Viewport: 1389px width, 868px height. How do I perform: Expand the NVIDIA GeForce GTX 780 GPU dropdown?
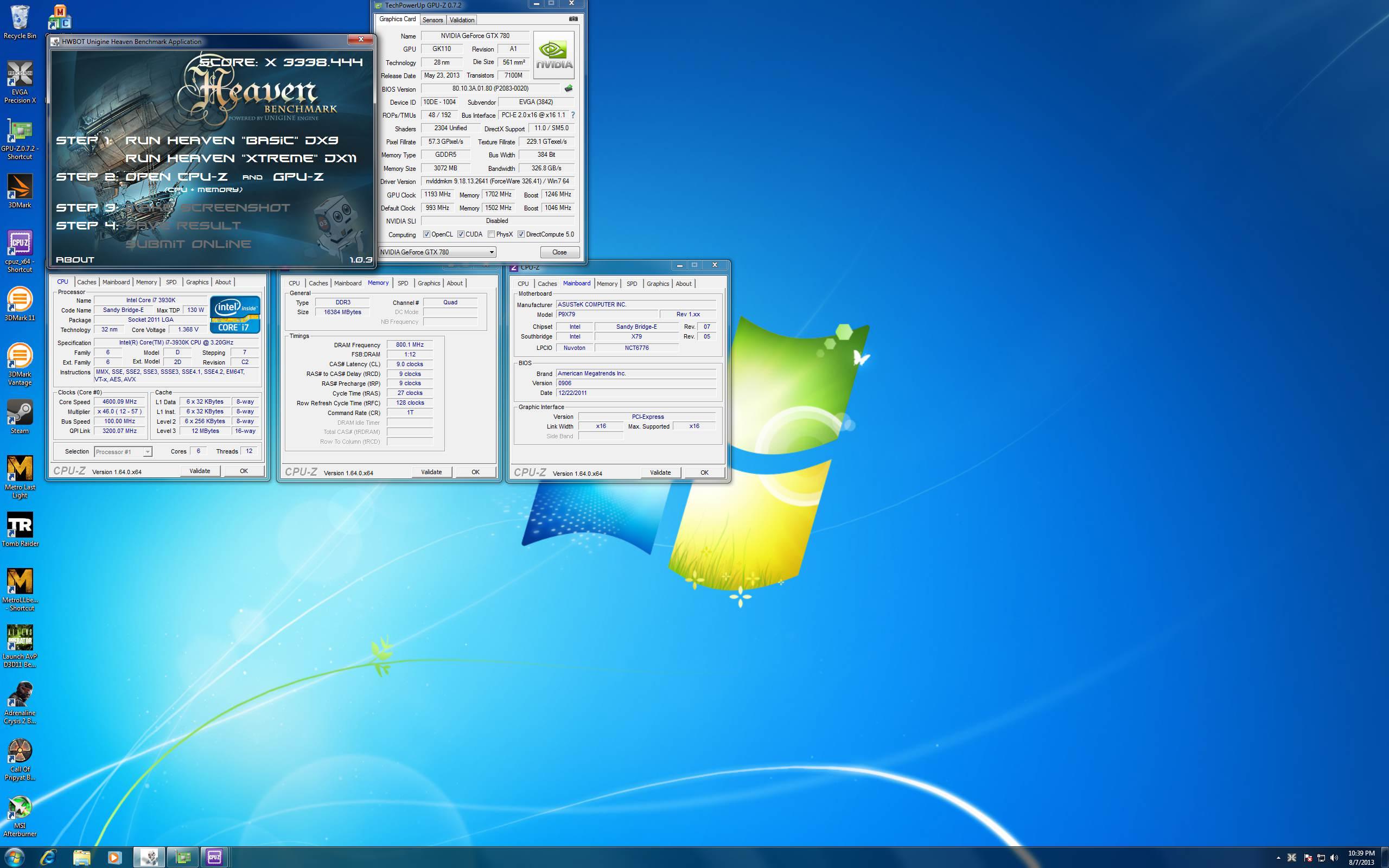pos(437,252)
